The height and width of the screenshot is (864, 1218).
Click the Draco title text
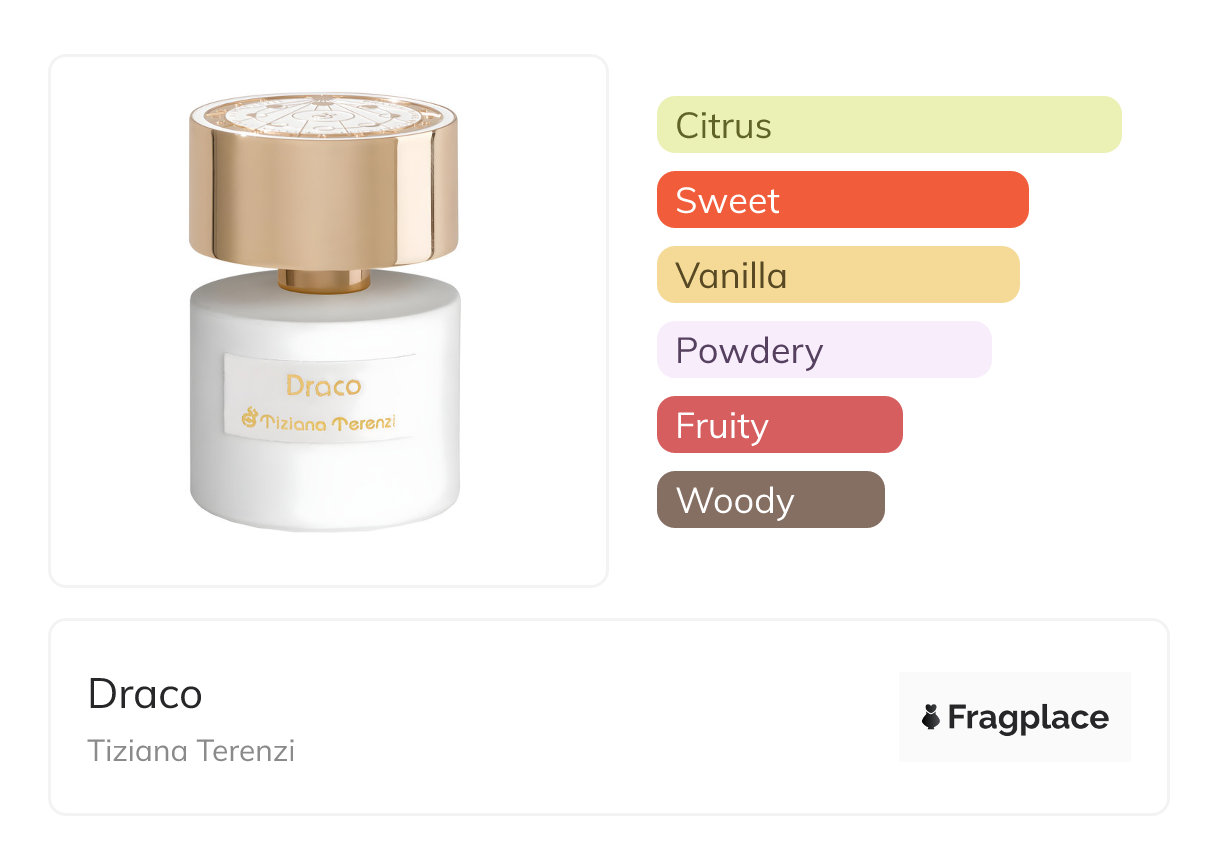click(145, 694)
